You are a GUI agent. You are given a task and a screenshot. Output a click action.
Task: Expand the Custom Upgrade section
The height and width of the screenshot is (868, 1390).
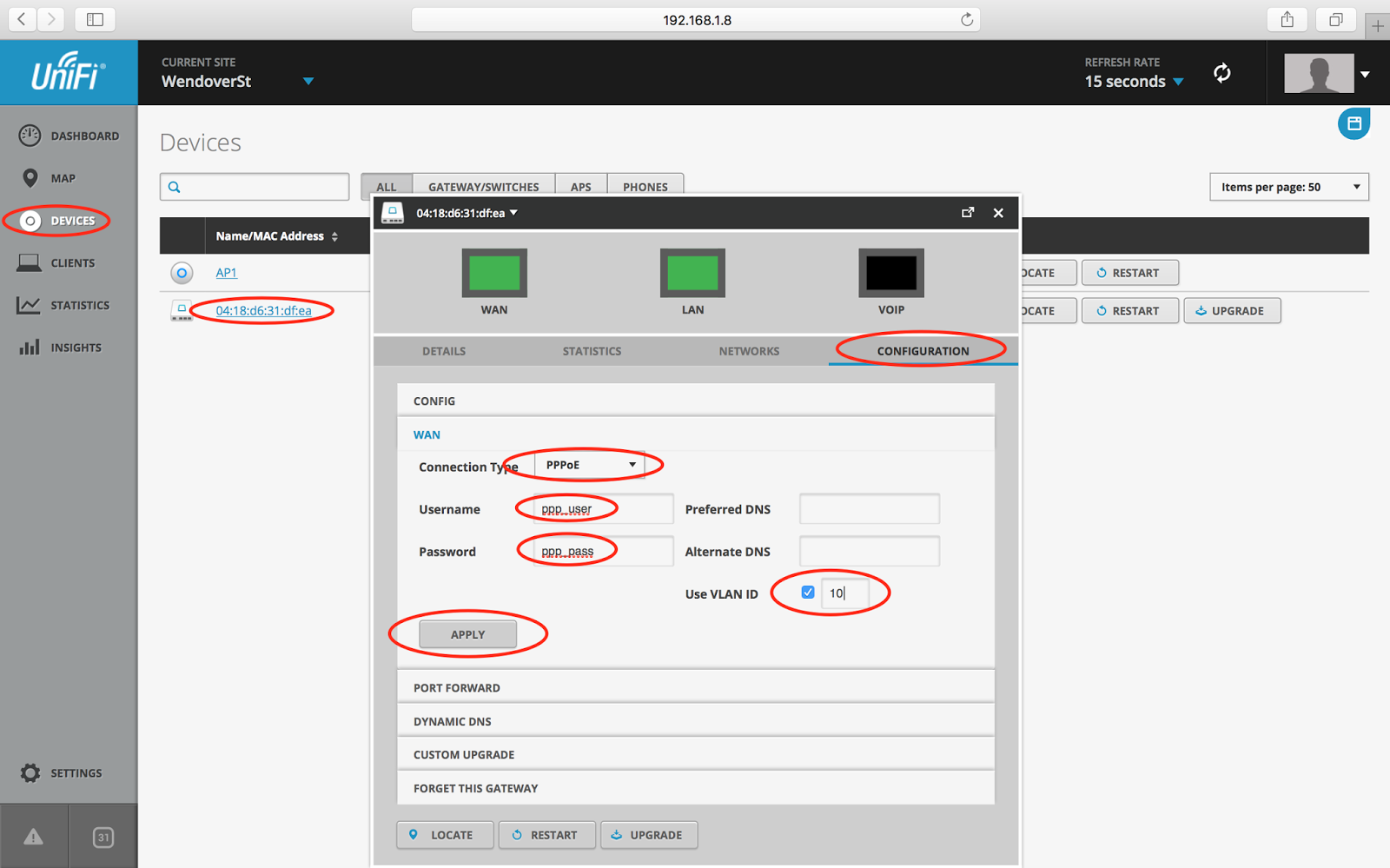(696, 754)
